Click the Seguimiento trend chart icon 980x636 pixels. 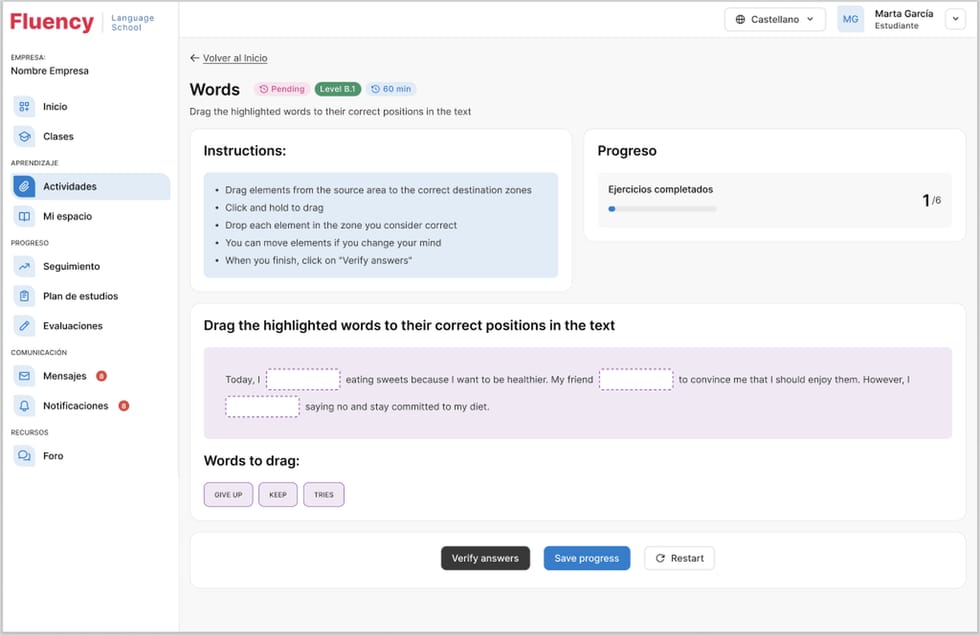[24, 266]
